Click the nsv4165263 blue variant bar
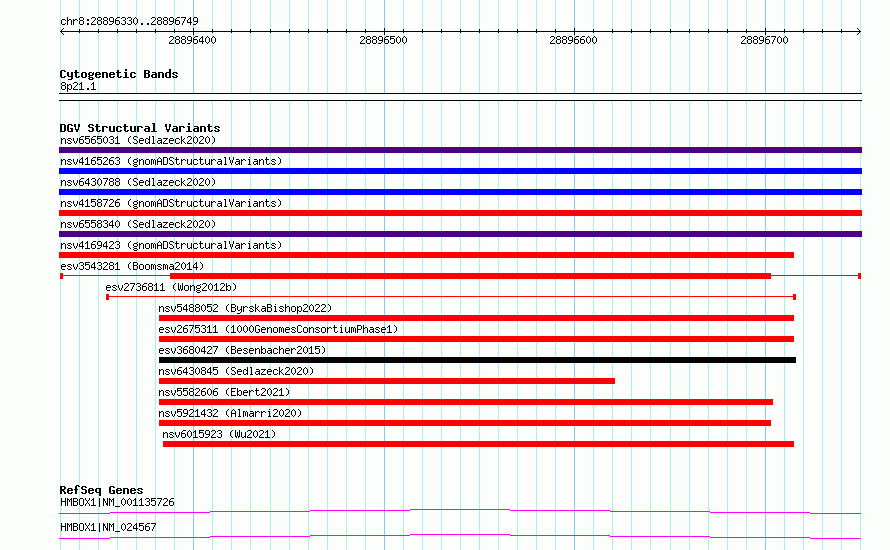Screen dimensions: 890x550 tap(460, 171)
